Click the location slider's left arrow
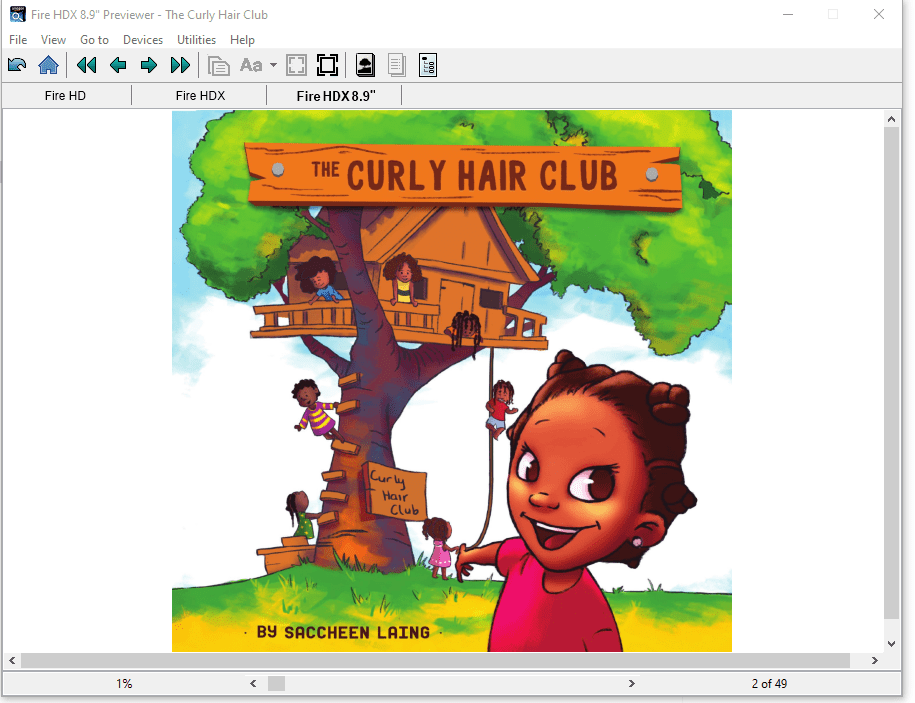 253,684
